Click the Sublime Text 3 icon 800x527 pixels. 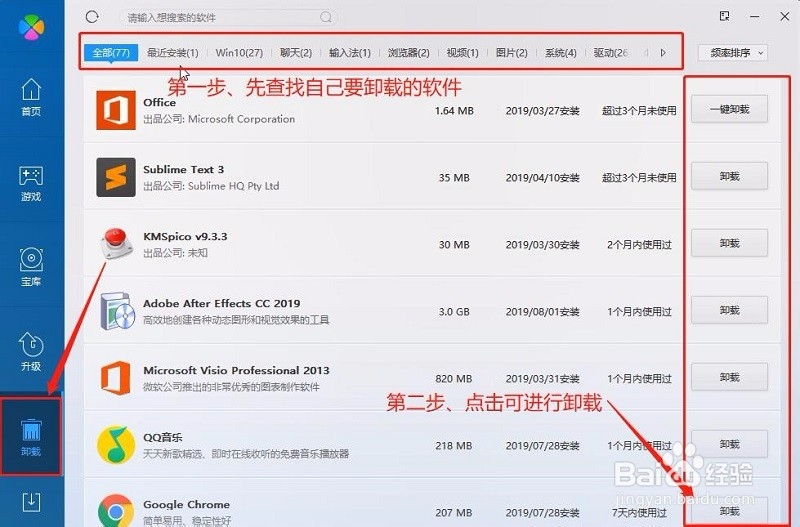(116, 177)
